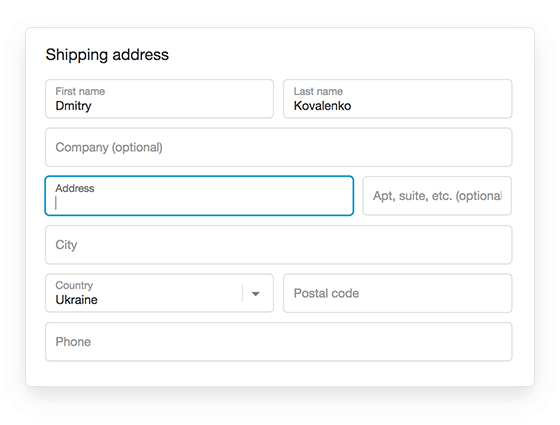Click the name Dmitry in the form

pyautogui.click(x=74, y=106)
